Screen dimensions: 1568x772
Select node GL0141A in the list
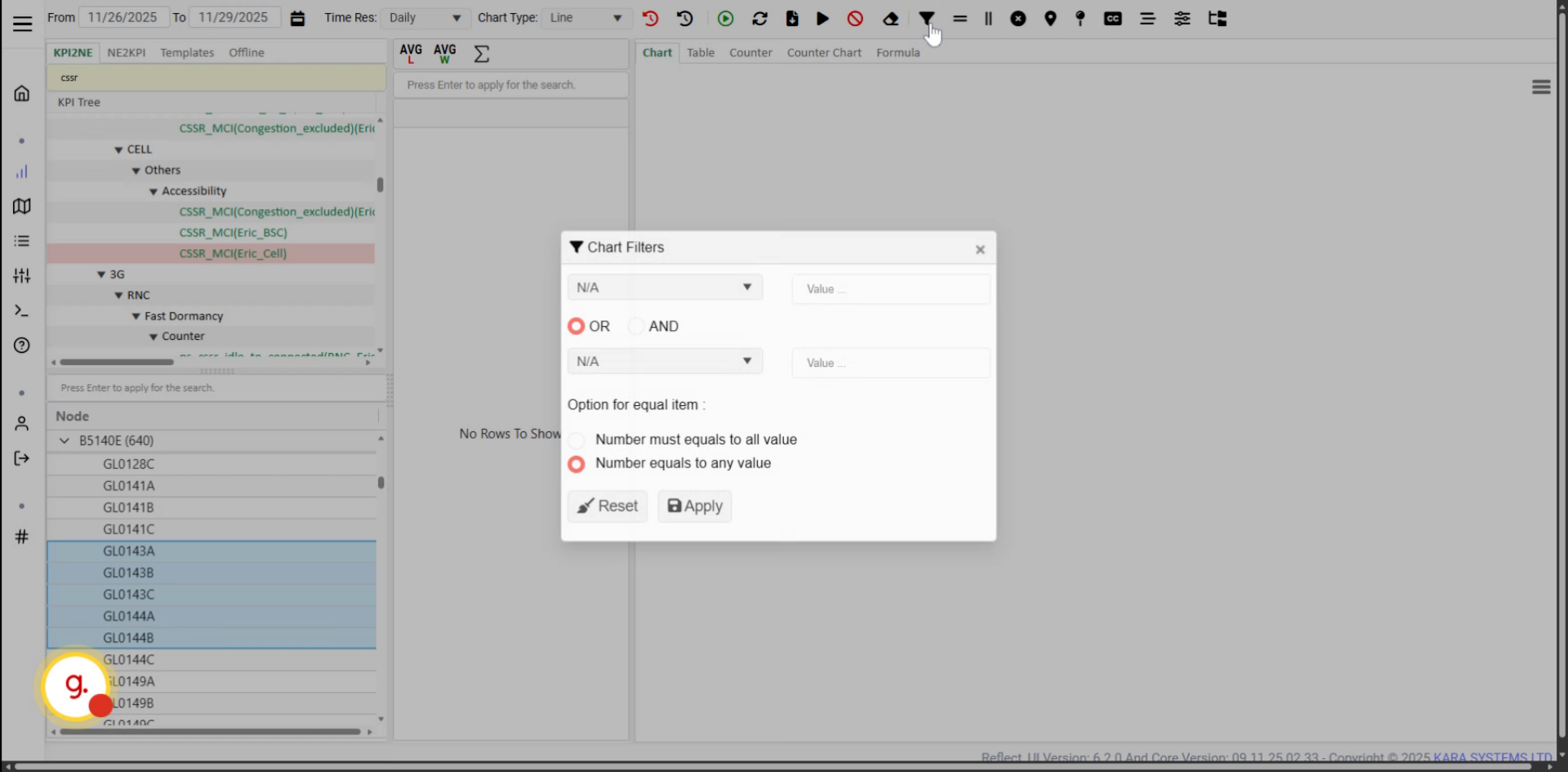tap(129, 485)
